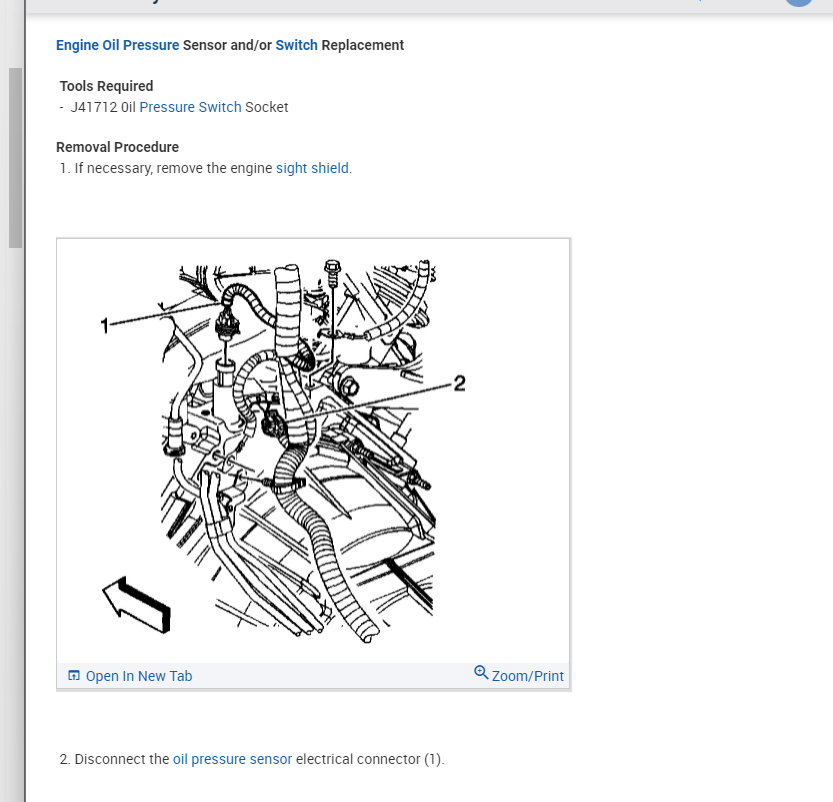Click the engine diagram image
Image resolution: width=833 pixels, height=802 pixels.
(x=313, y=451)
